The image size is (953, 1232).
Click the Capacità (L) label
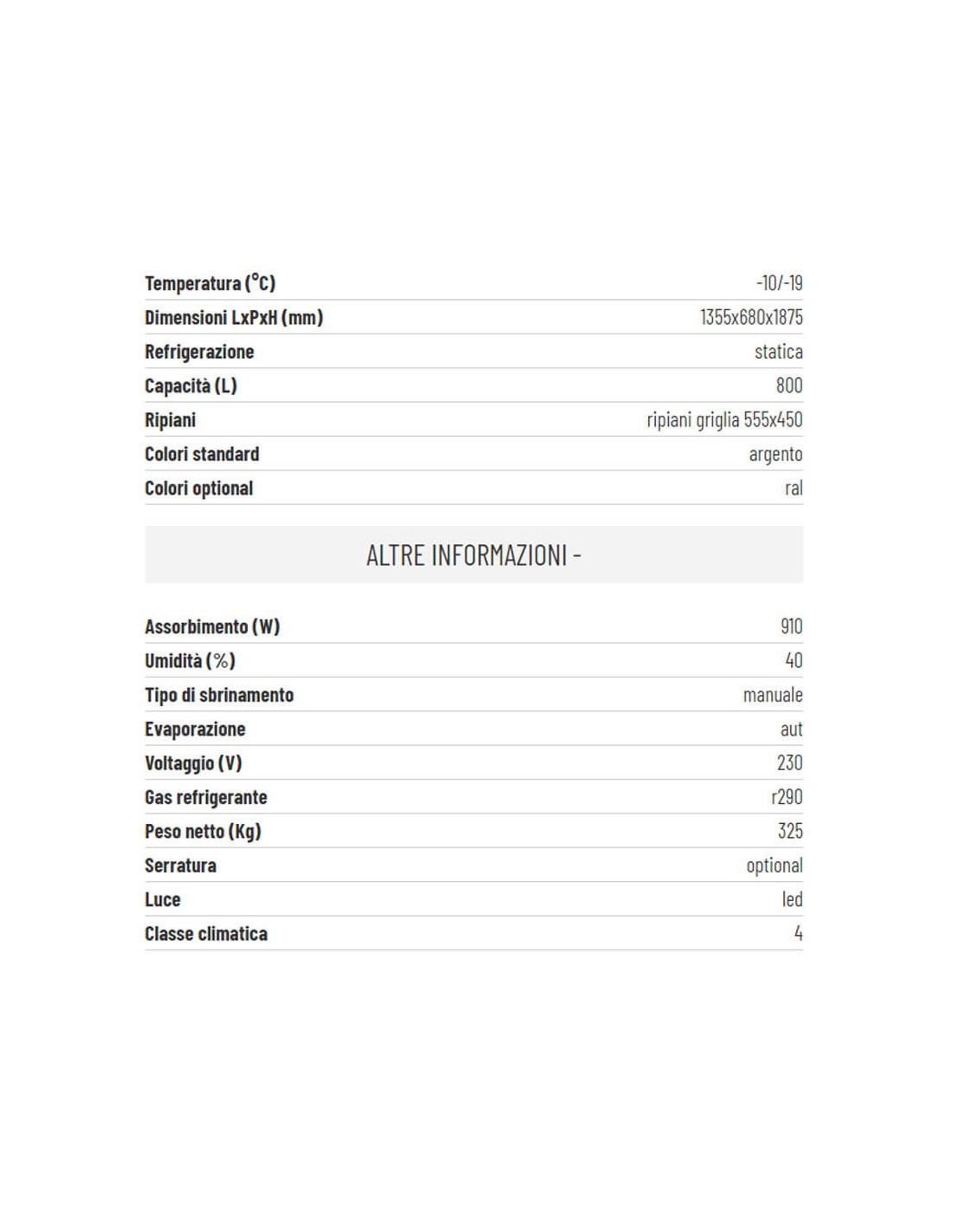tap(191, 386)
